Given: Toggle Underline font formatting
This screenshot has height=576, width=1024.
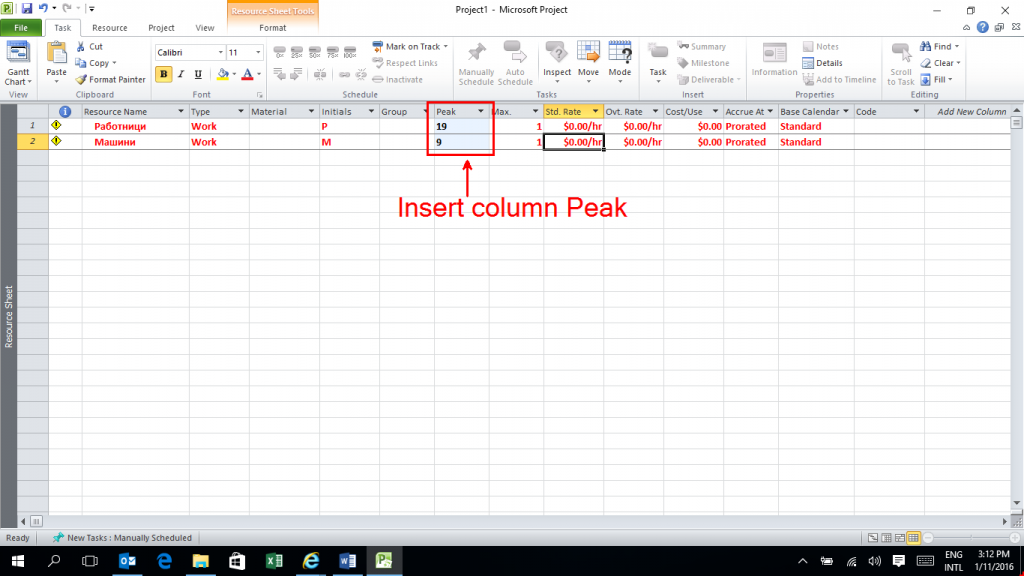Looking at the screenshot, I should 198,74.
